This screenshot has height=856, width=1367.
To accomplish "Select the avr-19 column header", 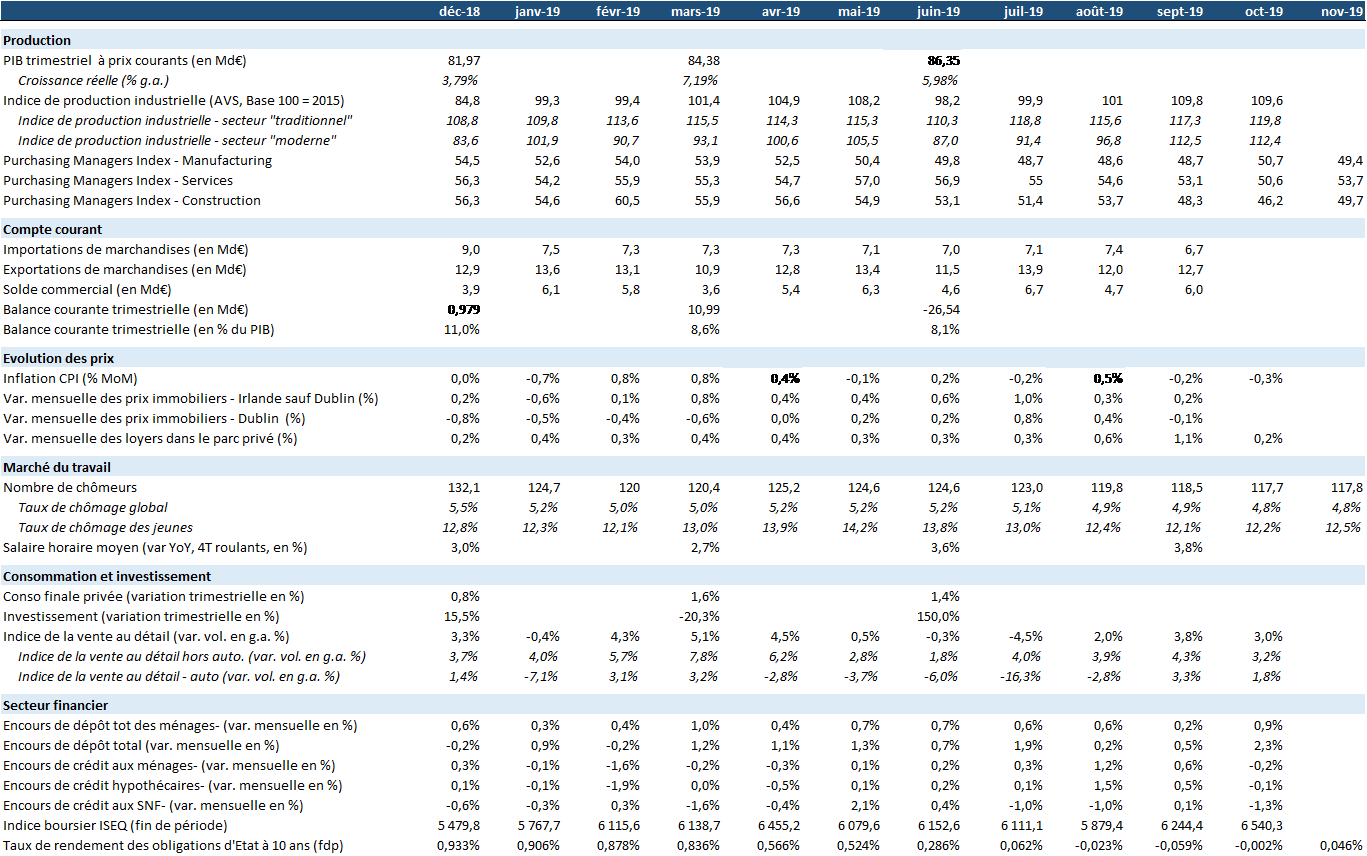I will (781, 11).
